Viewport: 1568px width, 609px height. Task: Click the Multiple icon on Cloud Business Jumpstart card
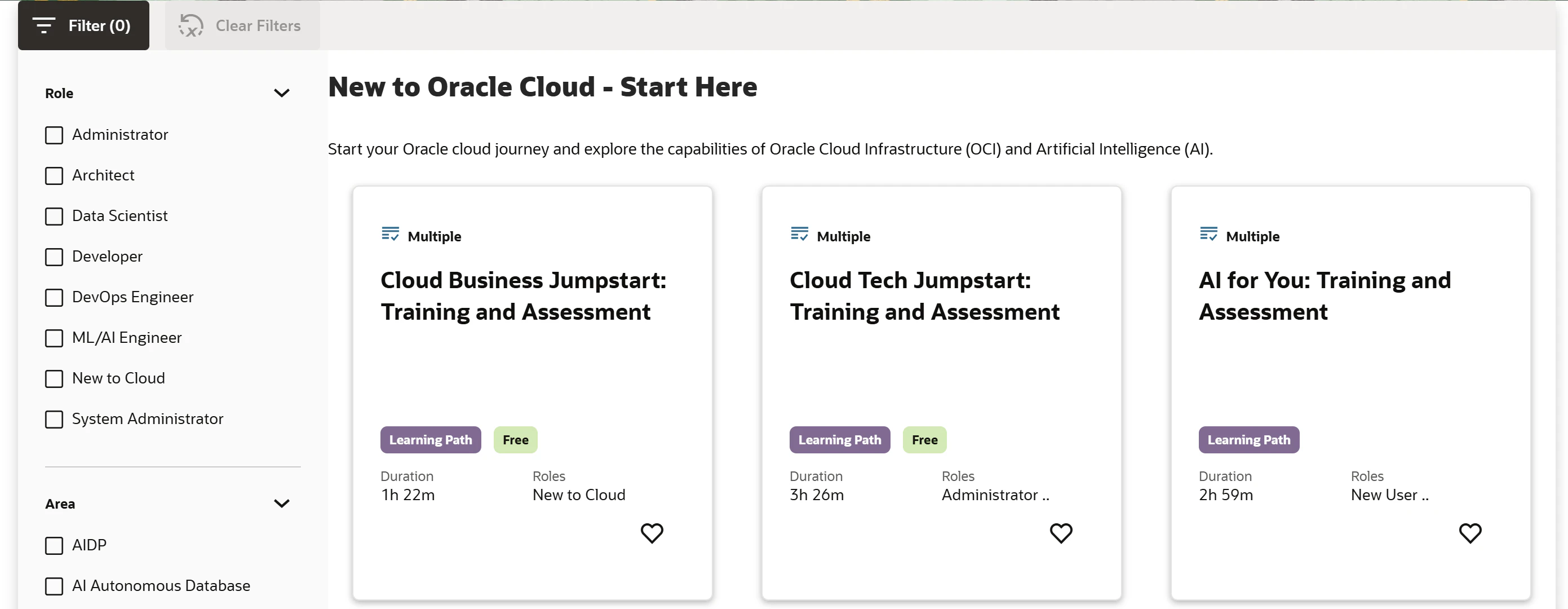tap(390, 234)
